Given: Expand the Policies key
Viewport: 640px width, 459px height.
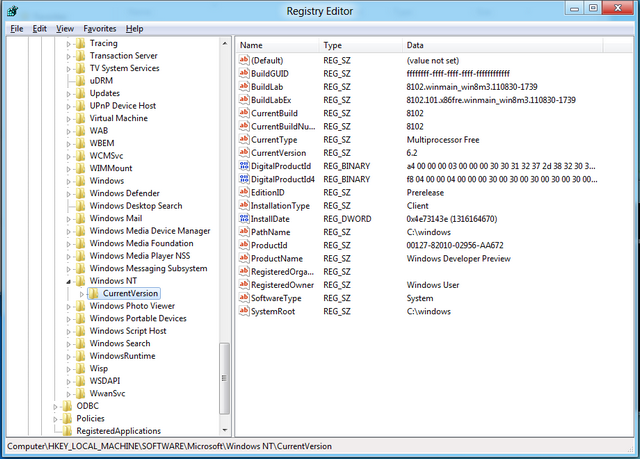Looking at the screenshot, I should [56, 419].
